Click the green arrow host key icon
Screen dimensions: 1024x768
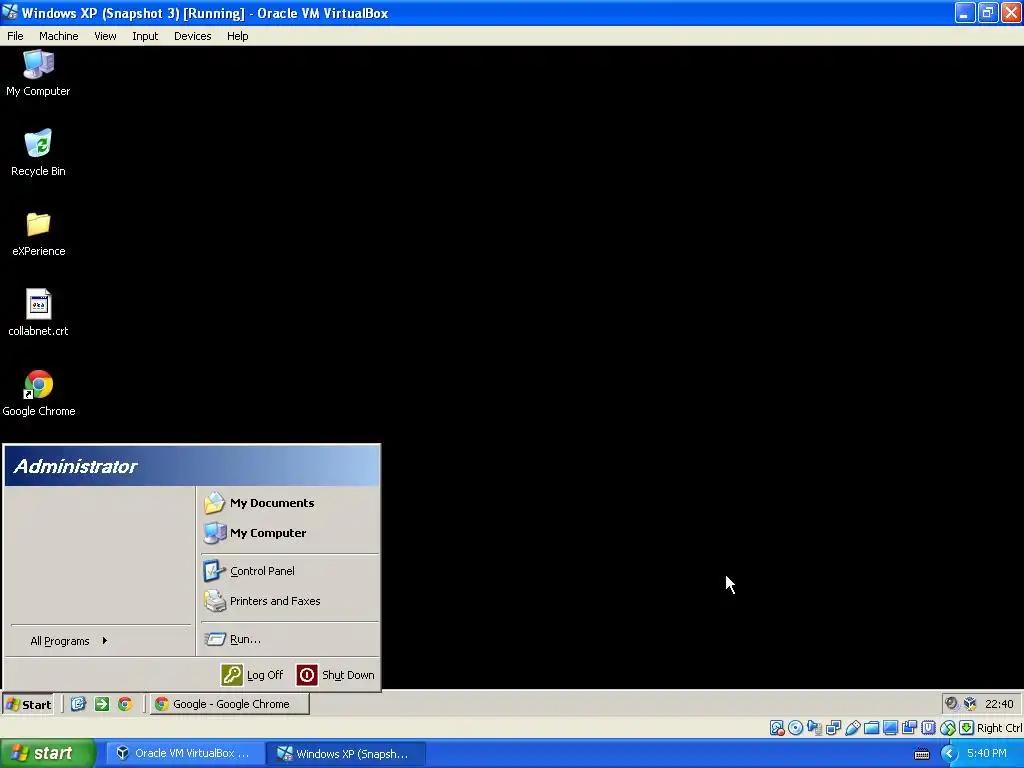click(967, 728)
